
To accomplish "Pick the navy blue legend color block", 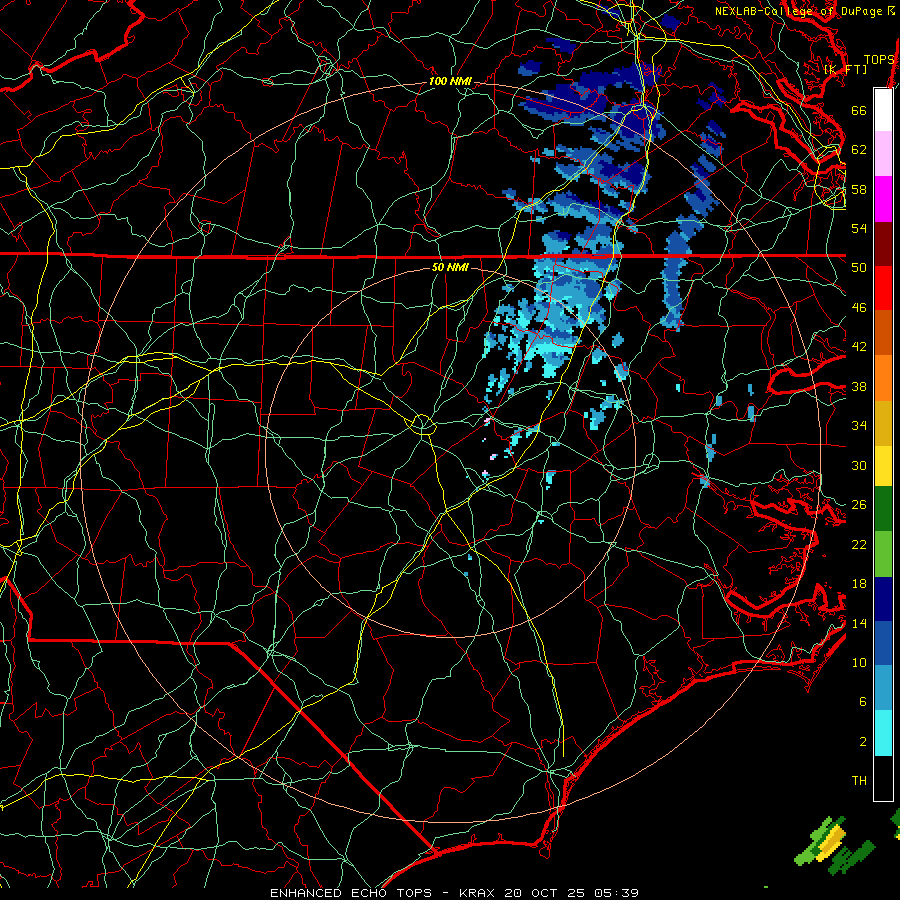I will [883, 599].
